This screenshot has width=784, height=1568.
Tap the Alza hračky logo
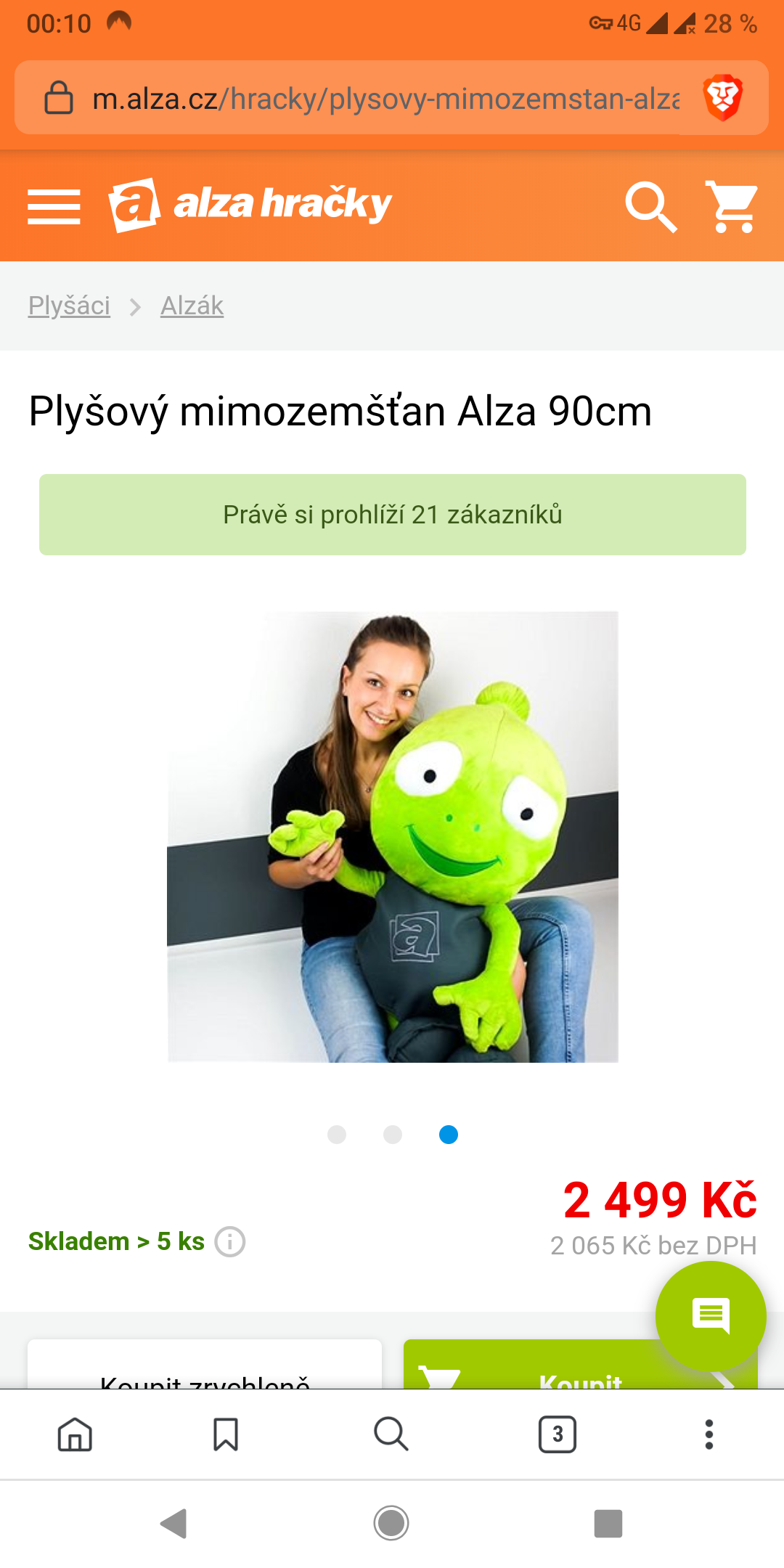coord(250,205)
